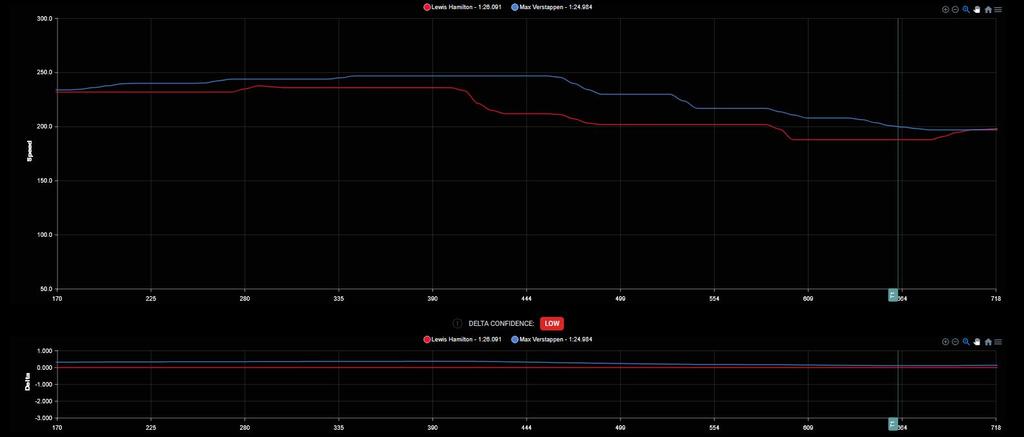
Task: Click the T1 corner marker on Speed chart
Action: click(x=893, y=295)
